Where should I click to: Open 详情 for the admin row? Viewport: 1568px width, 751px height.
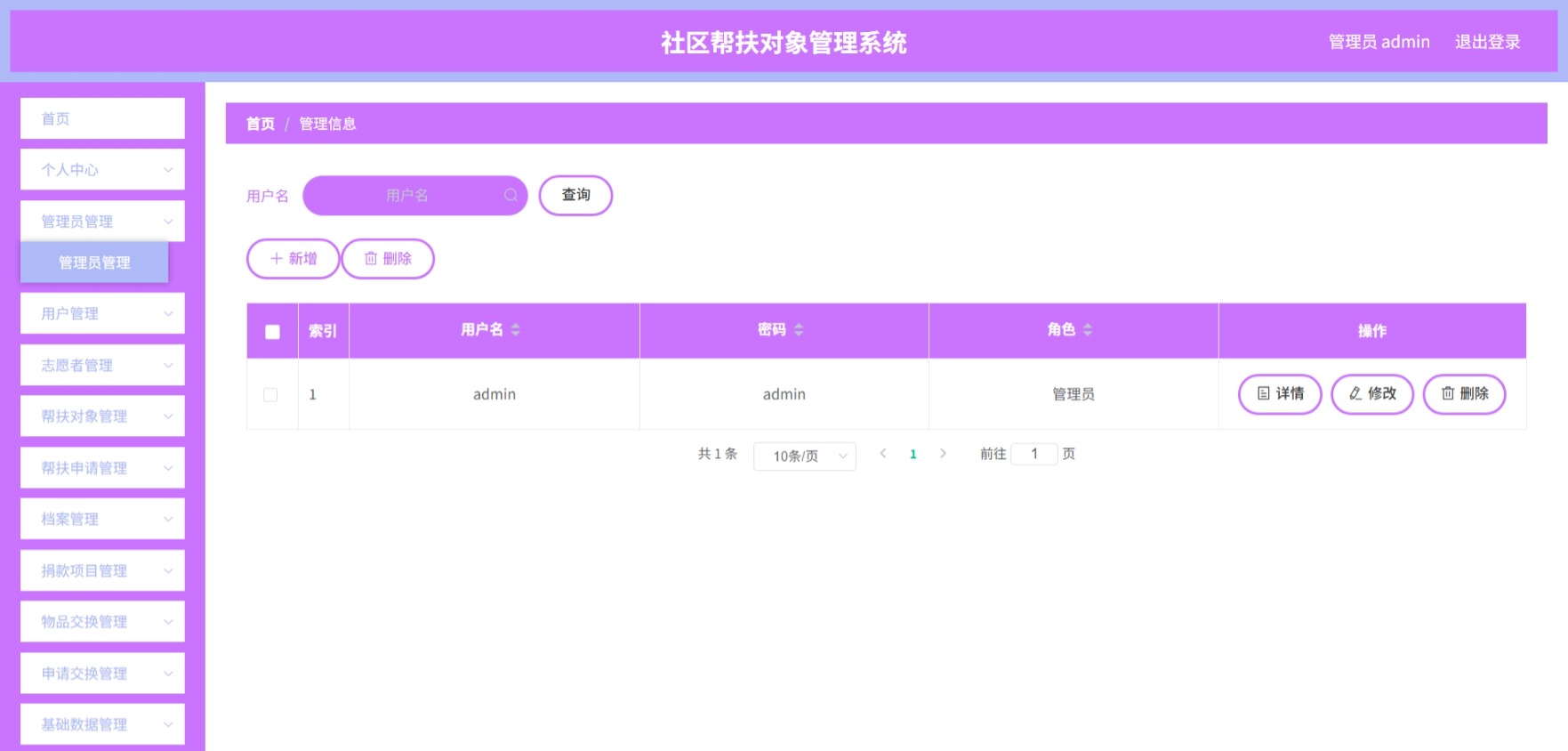pos(1280,393)
